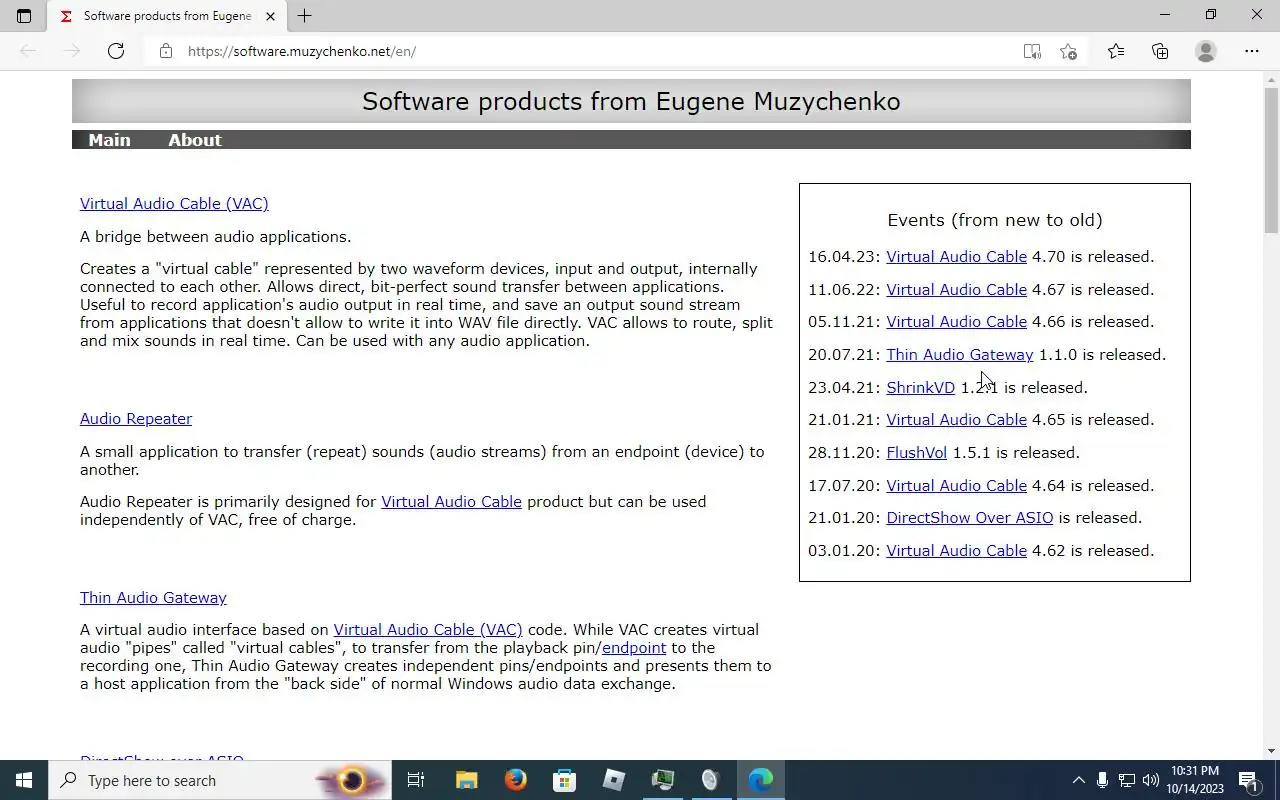Close the Software products tab
The width and height of the screenshot is (1280, 800).
(270, 16)
